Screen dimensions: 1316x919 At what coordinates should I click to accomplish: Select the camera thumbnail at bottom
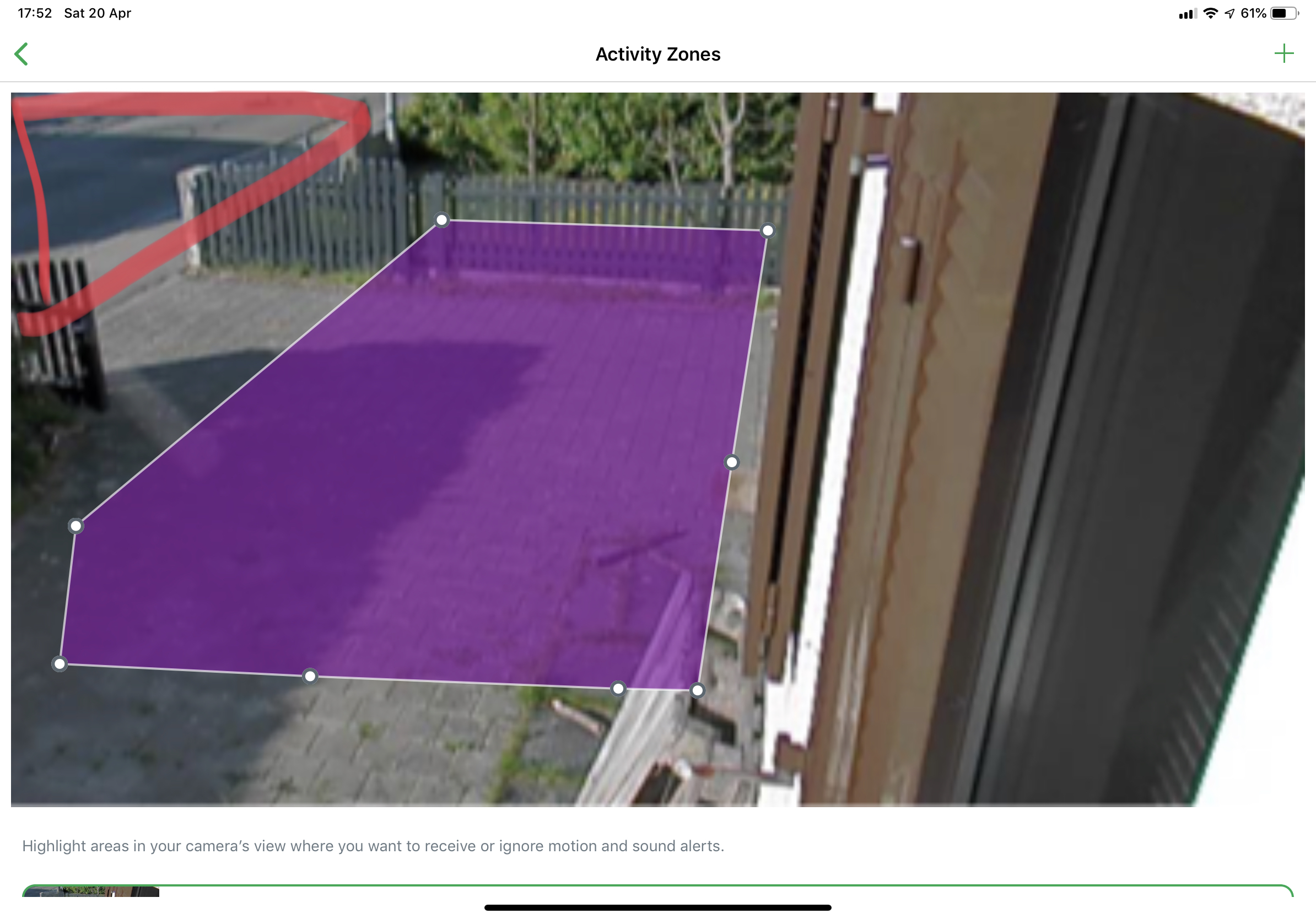tap(89, 898)
